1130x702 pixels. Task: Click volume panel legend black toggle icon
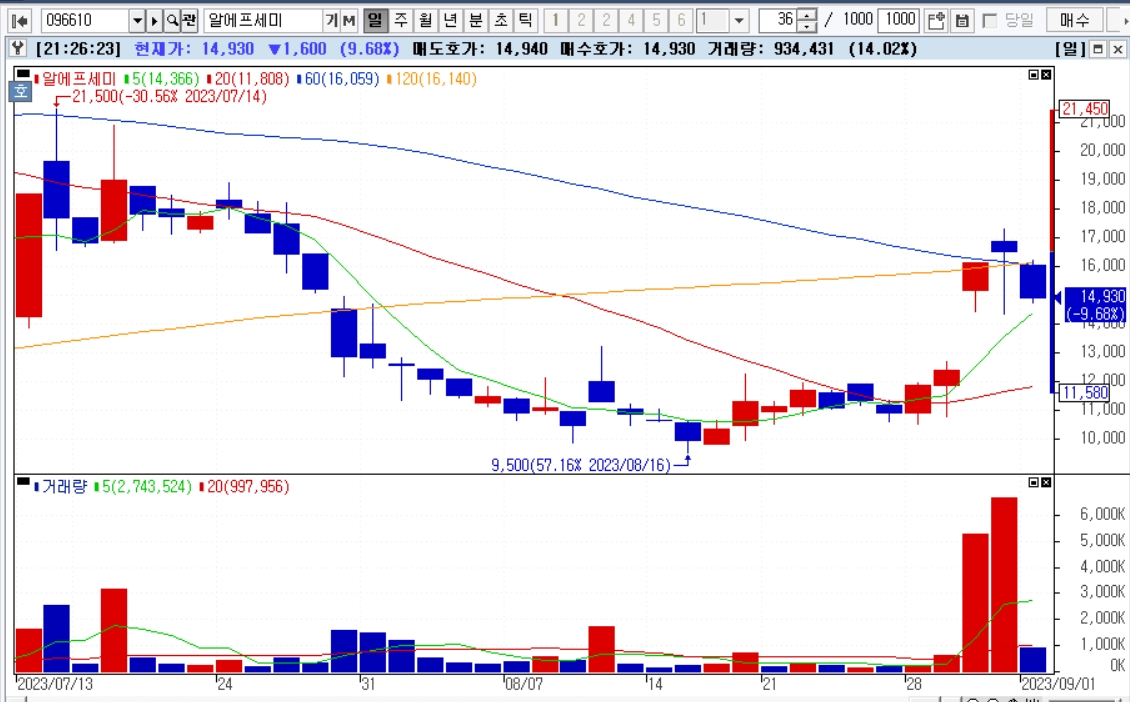[23, 481]
